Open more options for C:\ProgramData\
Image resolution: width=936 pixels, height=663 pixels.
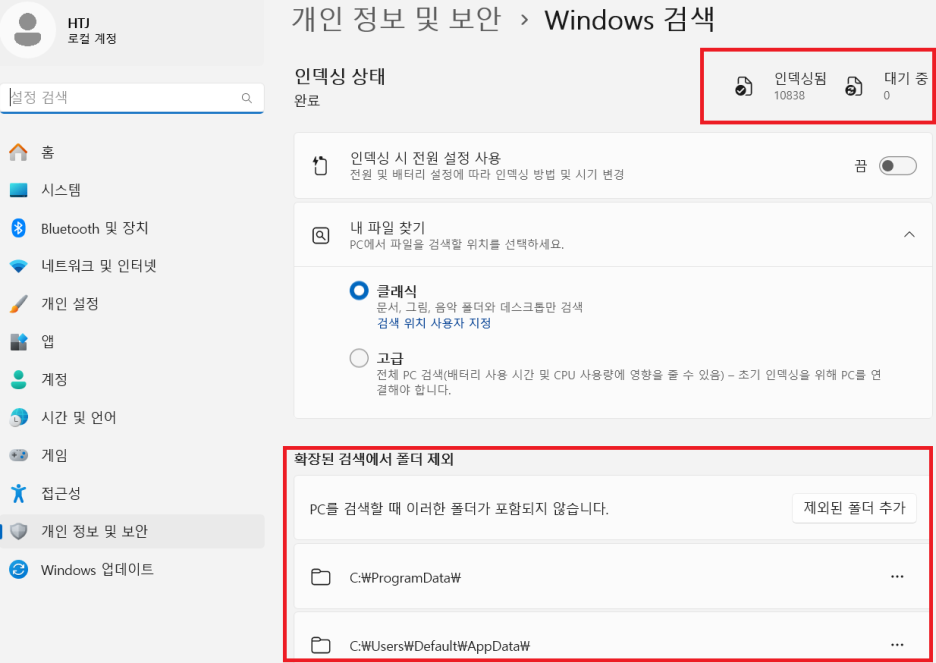(x=897, y=576)
